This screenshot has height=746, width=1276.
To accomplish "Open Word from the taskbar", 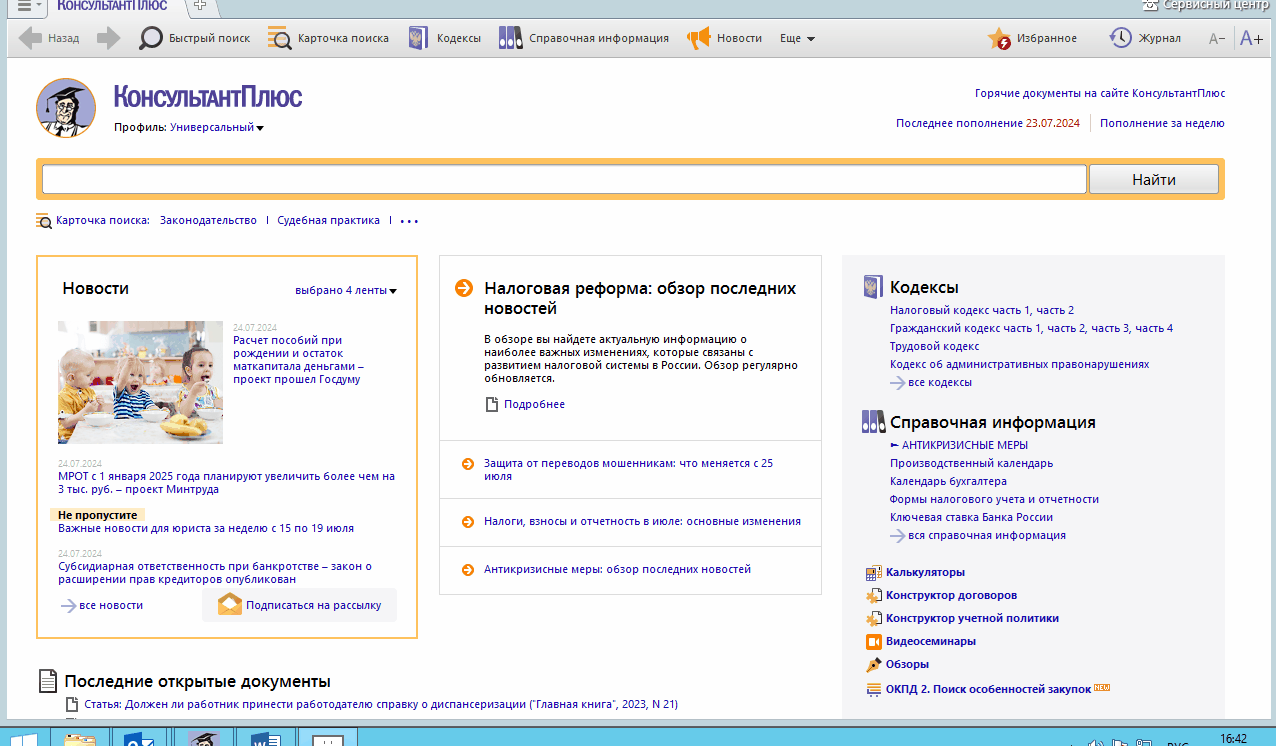I will 266,740.
